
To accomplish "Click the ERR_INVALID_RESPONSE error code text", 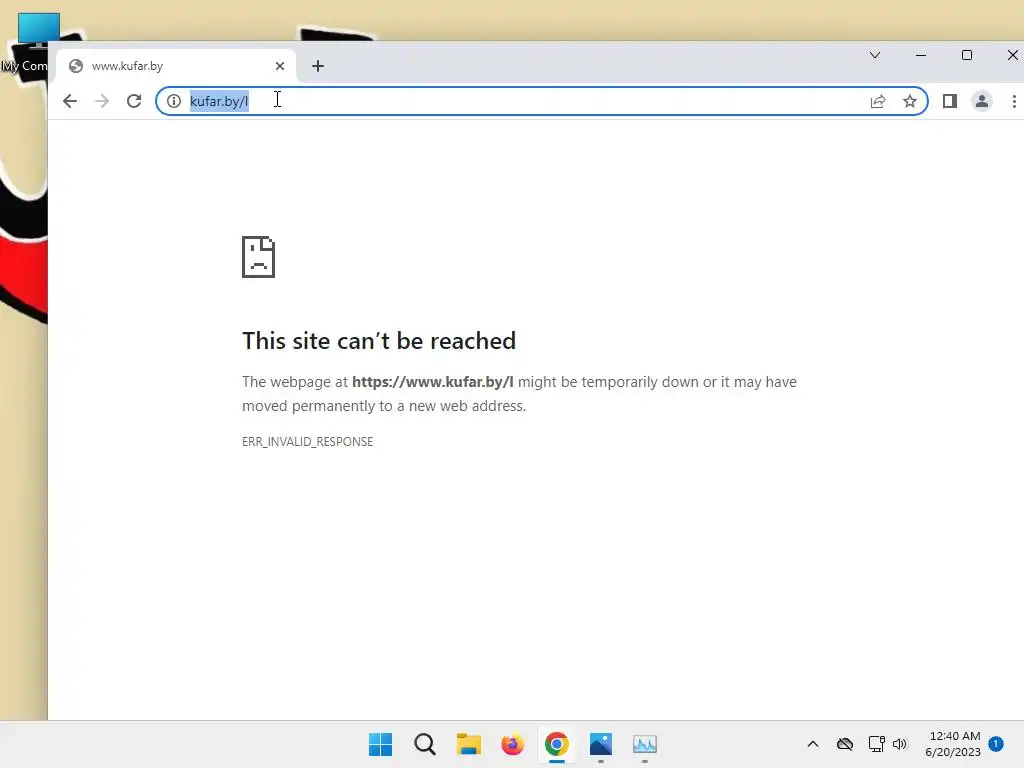I will [x=308, y=441].
